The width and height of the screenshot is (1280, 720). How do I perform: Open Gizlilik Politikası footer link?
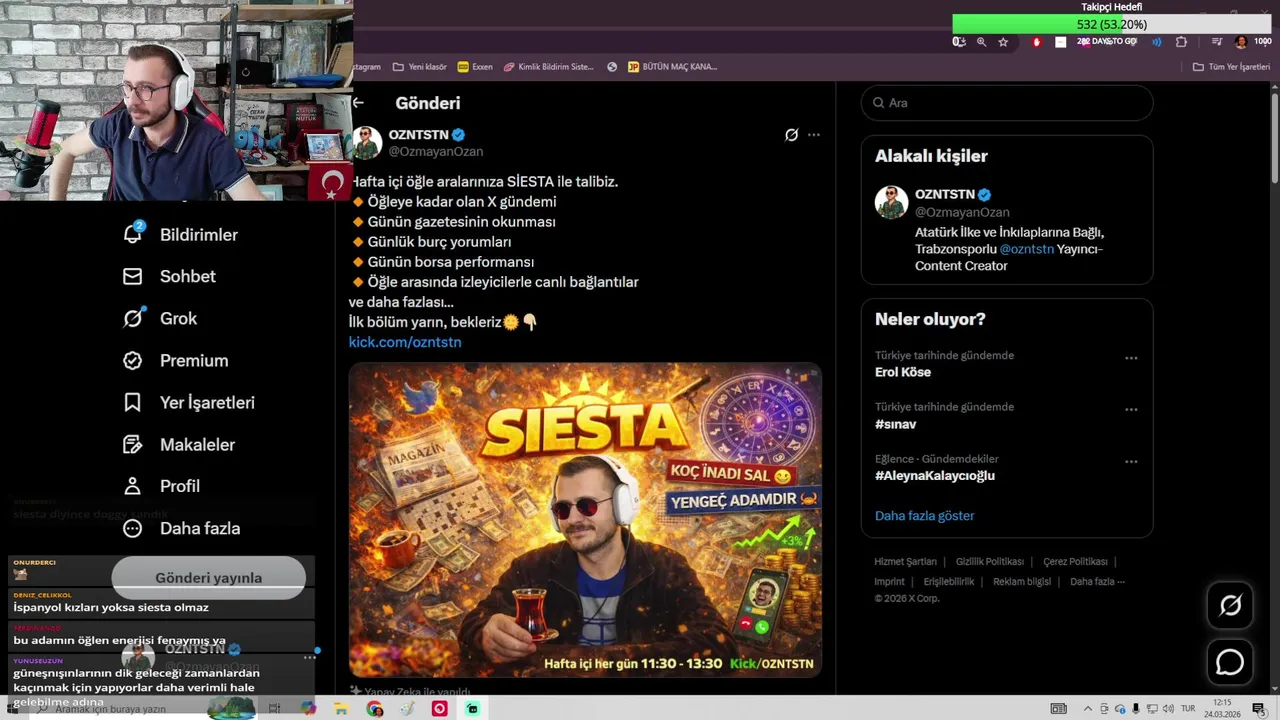click(990, 562)
